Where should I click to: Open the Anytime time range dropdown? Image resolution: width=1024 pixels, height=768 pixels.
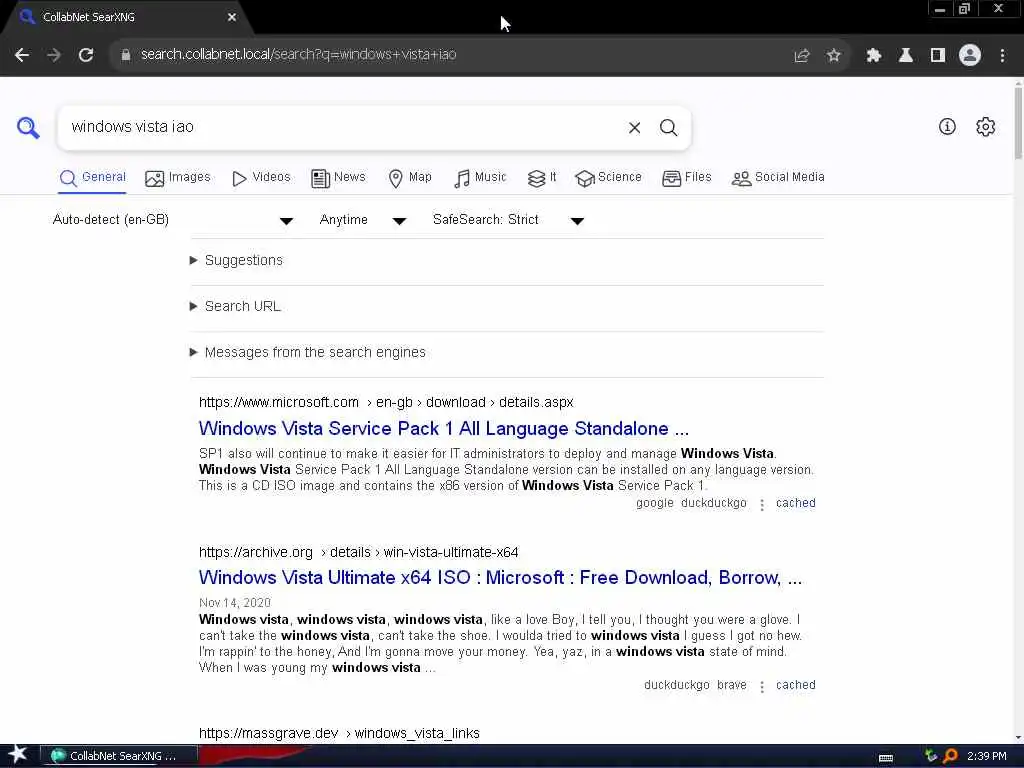pos(363,220)
